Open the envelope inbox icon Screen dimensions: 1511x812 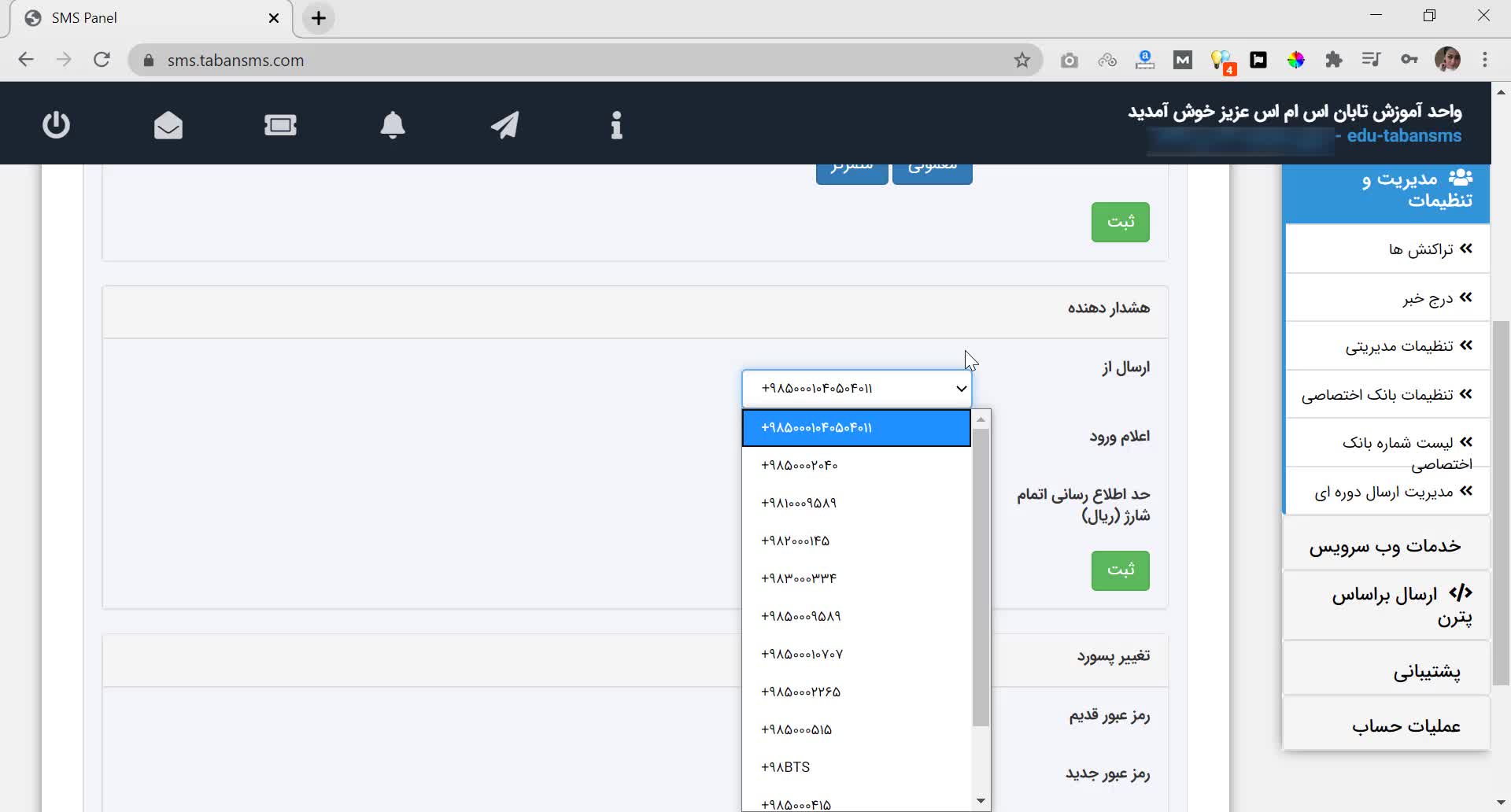[168, 125]
